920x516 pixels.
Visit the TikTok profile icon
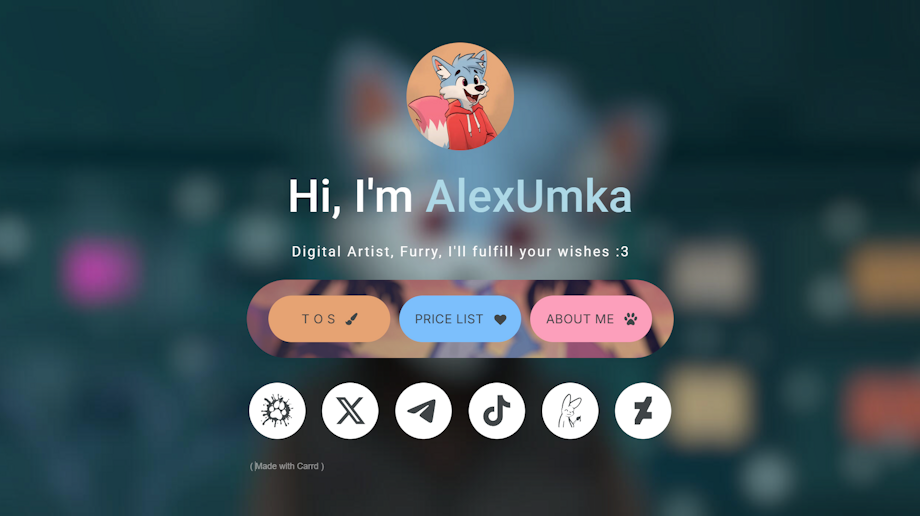coord(497,411)
